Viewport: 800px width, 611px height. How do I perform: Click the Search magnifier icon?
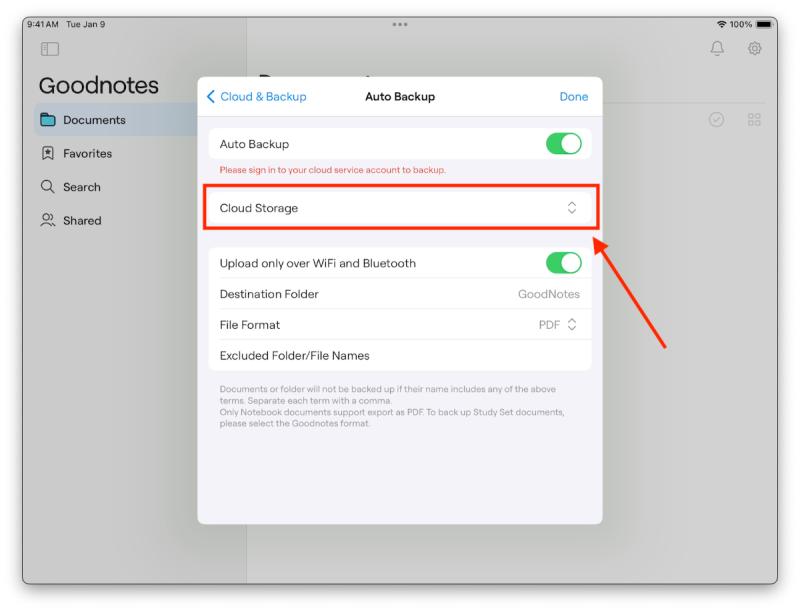(48, 187)
